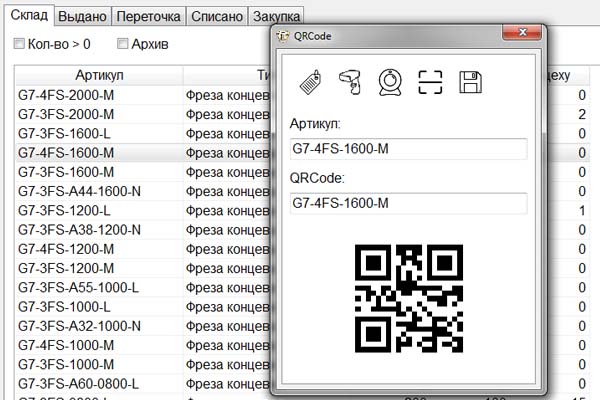Screen dimensions: 600x400
Task: Click value 2 in G7-3FS-2000-M row
Action: 582,114
